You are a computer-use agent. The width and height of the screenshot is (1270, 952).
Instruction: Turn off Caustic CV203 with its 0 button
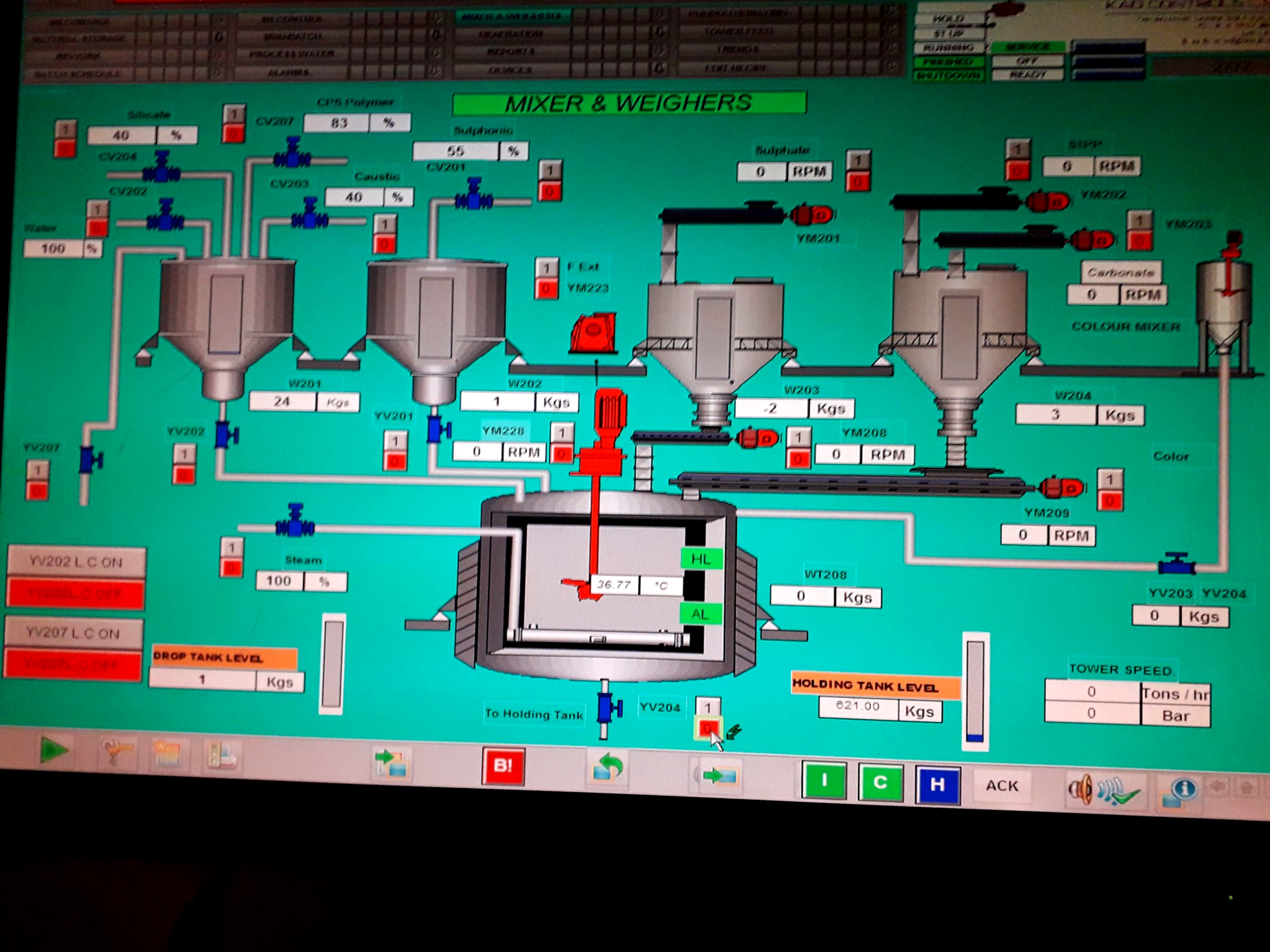(x=384, y=245)
